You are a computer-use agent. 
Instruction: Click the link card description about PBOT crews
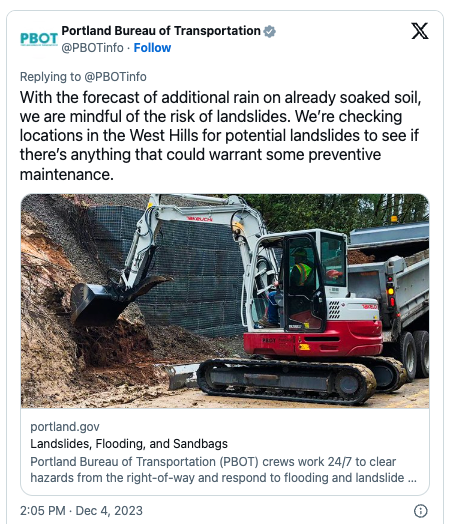[x=223, y=470]
